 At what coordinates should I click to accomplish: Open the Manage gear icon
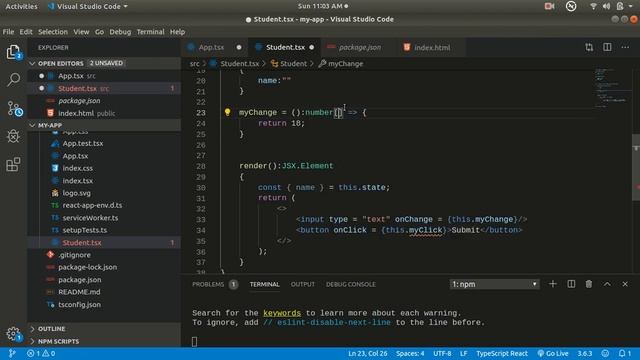click(13, 334)
